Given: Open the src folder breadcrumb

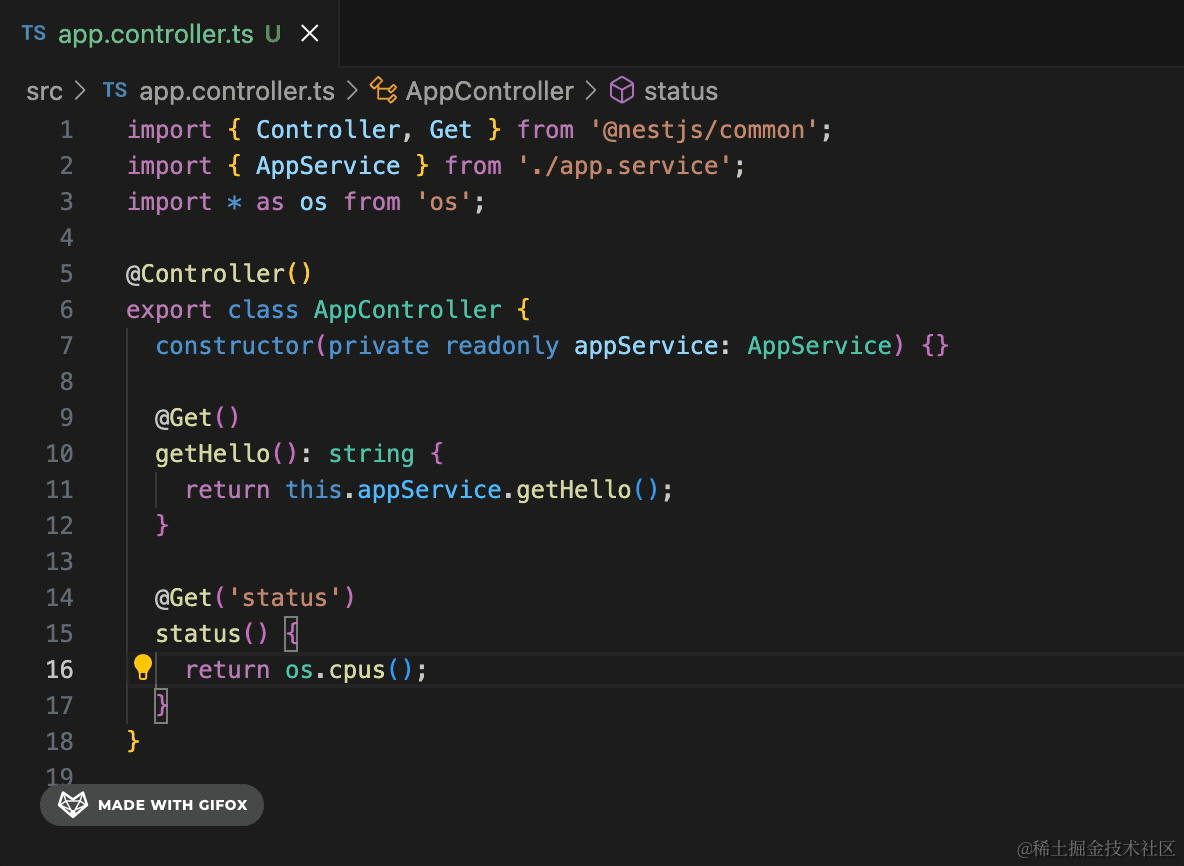Looking at the screenshot, I should click(x=44, y=91).
